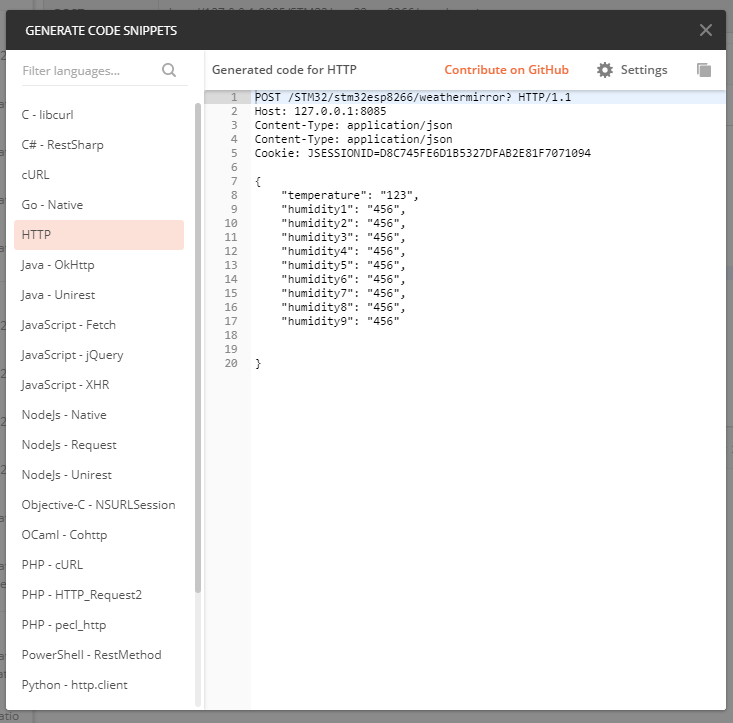Viewport: 733px width, 723px height.
Task: Open Contribute on GitHub link
Action: 506,70
